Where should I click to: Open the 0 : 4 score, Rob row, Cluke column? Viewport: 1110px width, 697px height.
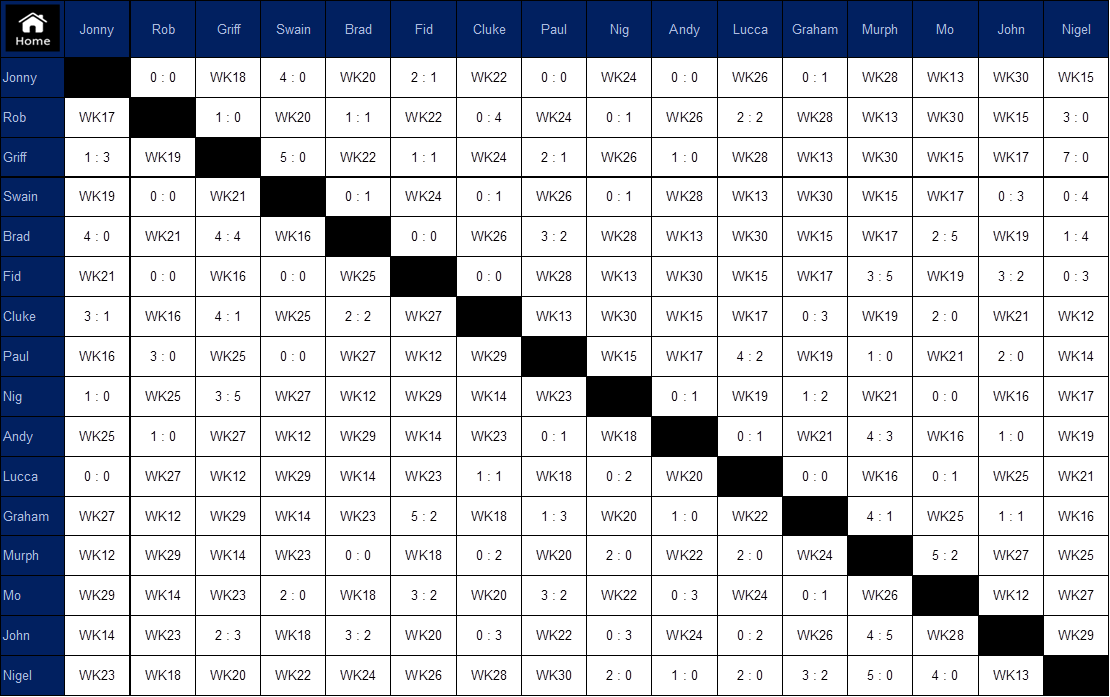click(x=489, y=117)
